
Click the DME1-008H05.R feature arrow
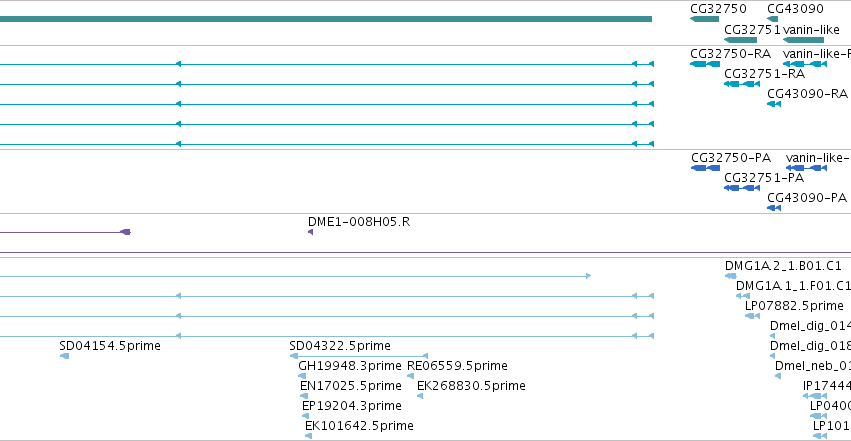310,232
